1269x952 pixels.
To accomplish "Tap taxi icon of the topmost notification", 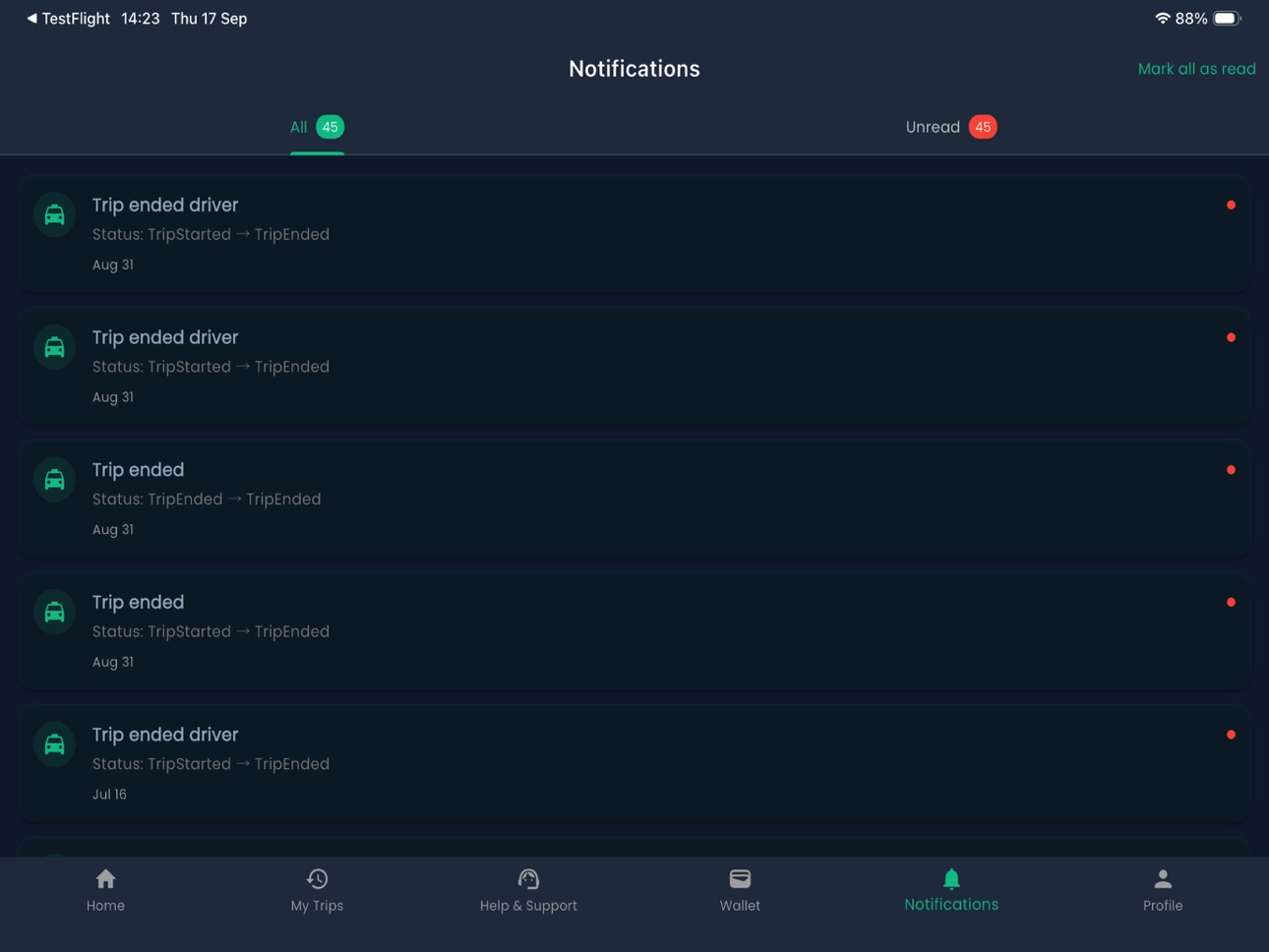I will (x=55, y=215).
